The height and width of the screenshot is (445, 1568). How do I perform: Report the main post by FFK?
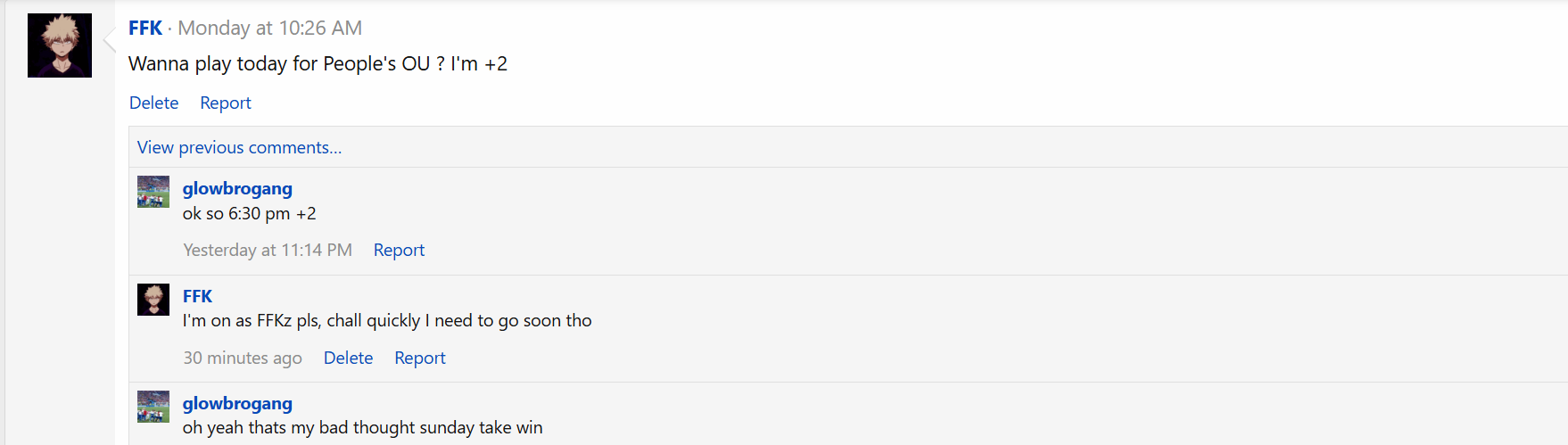(225, 103)
